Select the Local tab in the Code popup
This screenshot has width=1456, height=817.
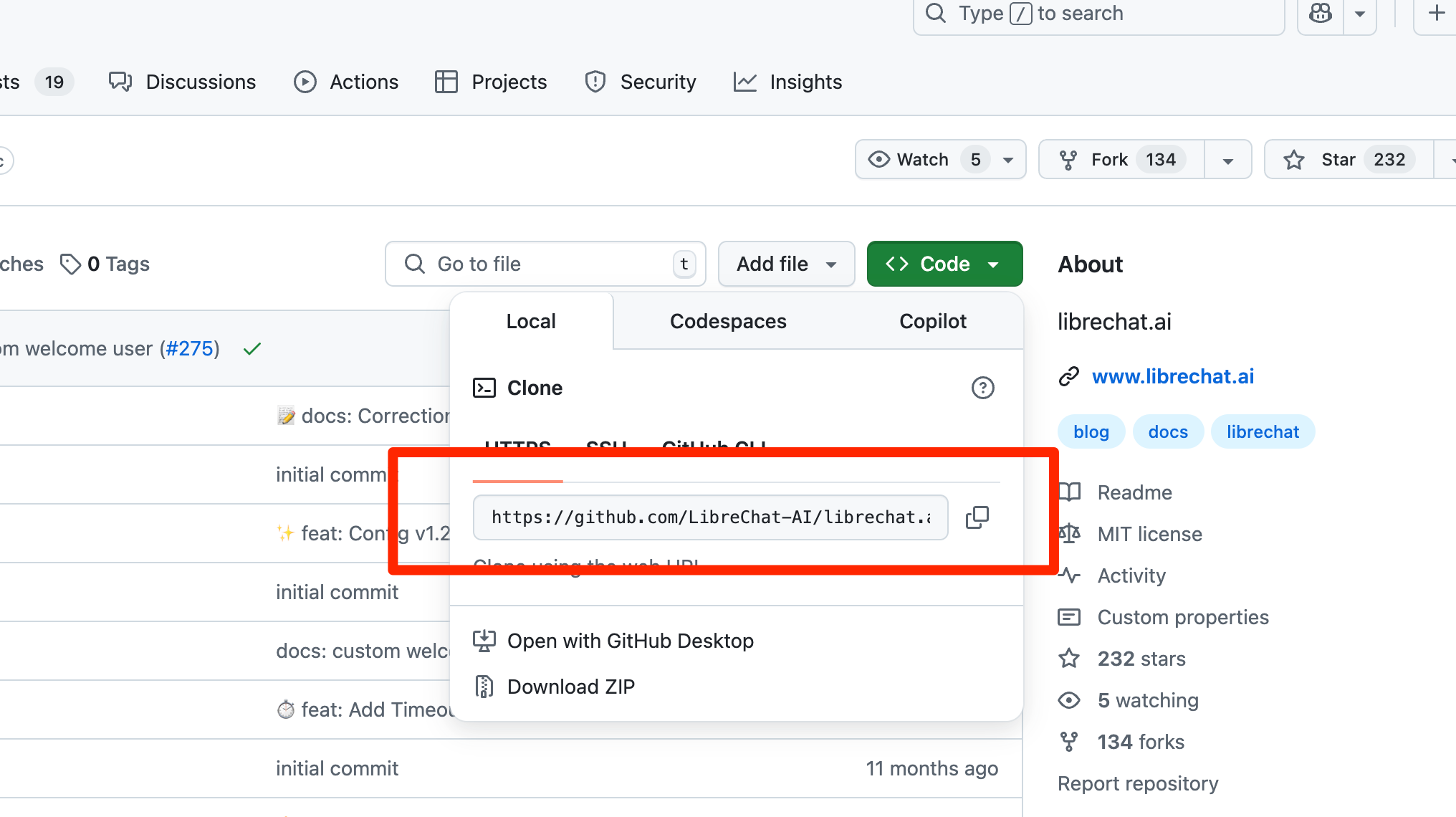point(531,321)
